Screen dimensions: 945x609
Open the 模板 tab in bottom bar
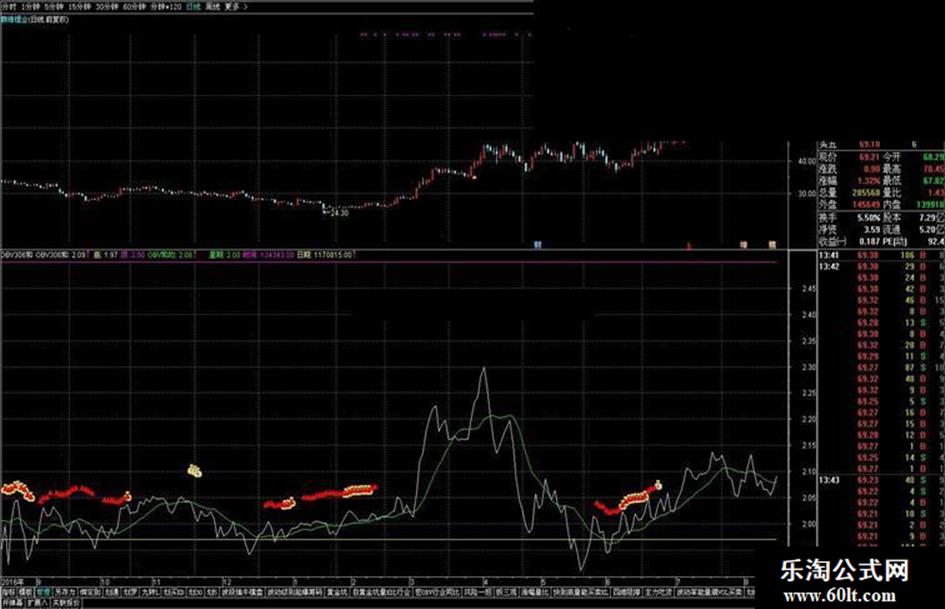(25, 592)
